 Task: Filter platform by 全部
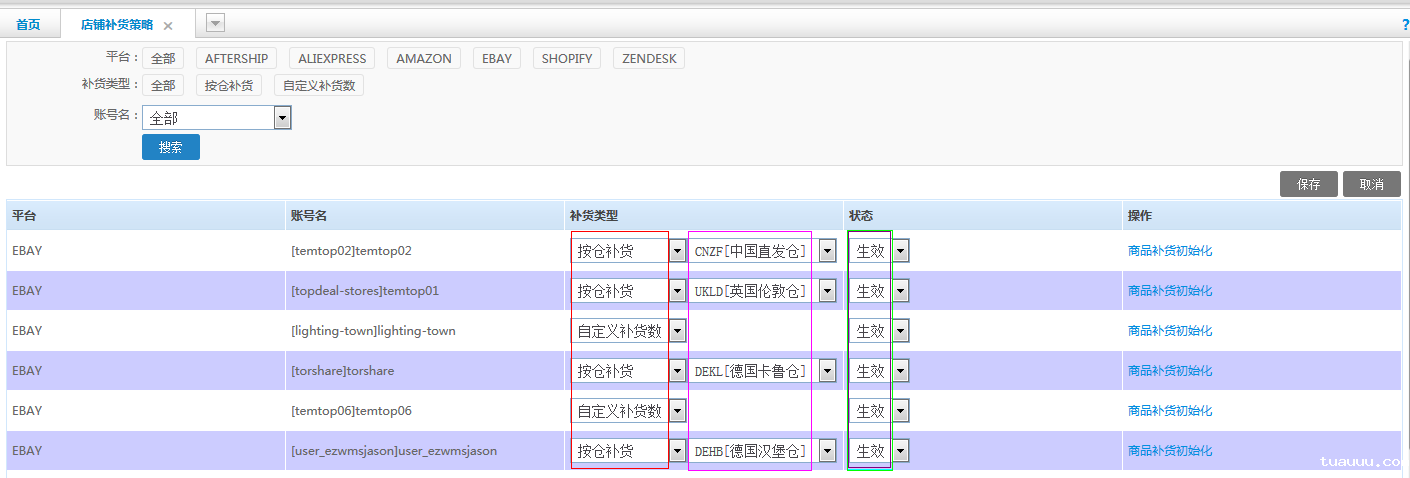[x=163, y=59]
